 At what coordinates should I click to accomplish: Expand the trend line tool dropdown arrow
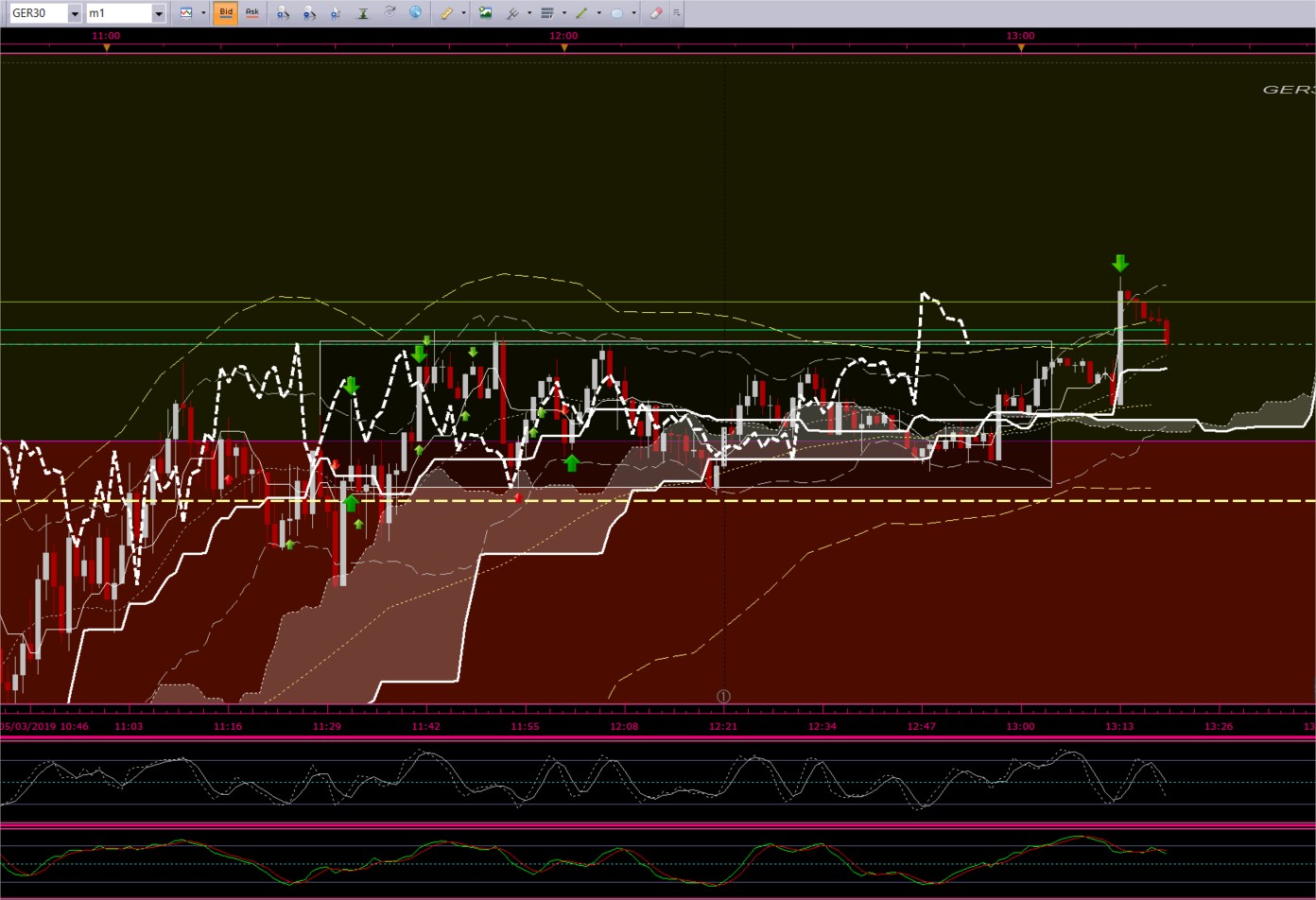598,13
